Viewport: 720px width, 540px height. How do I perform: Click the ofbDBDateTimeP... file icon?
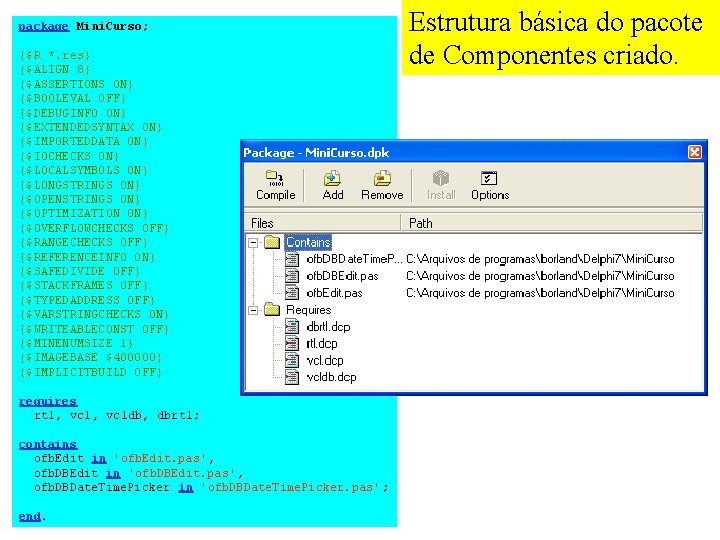[292, 259]
